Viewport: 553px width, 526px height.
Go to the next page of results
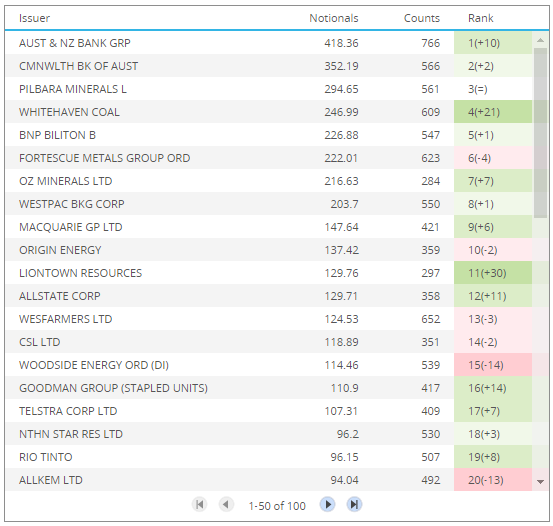coord(328,504)
